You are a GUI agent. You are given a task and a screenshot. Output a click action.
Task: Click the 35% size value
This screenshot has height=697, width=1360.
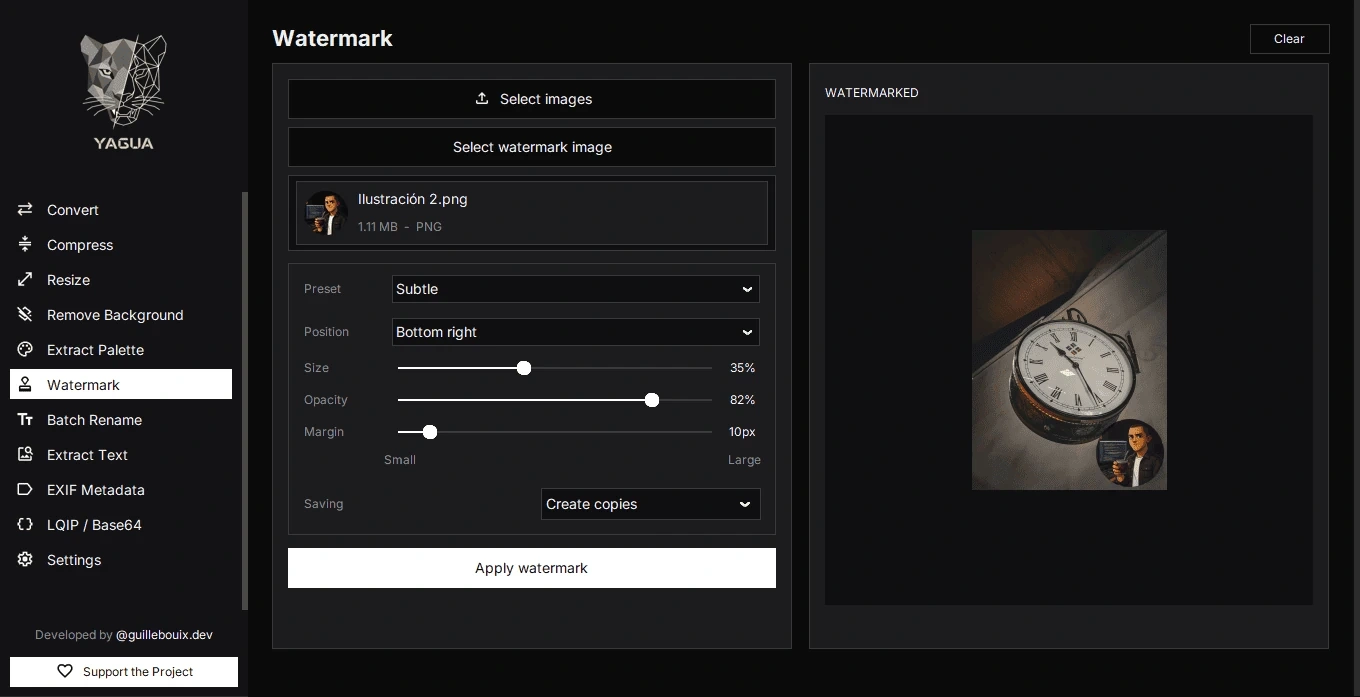pyautogui.click(x=742, y=368)
